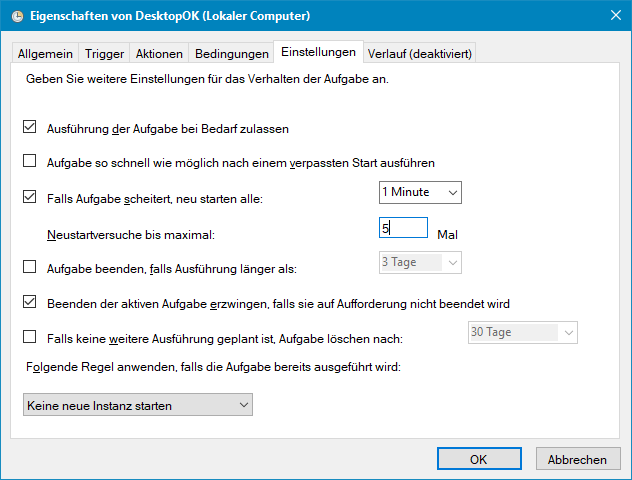This screenshot has width=632, height=480.
Task: Open the Verlauf (deaktiviert) tab
Action: 420,54
